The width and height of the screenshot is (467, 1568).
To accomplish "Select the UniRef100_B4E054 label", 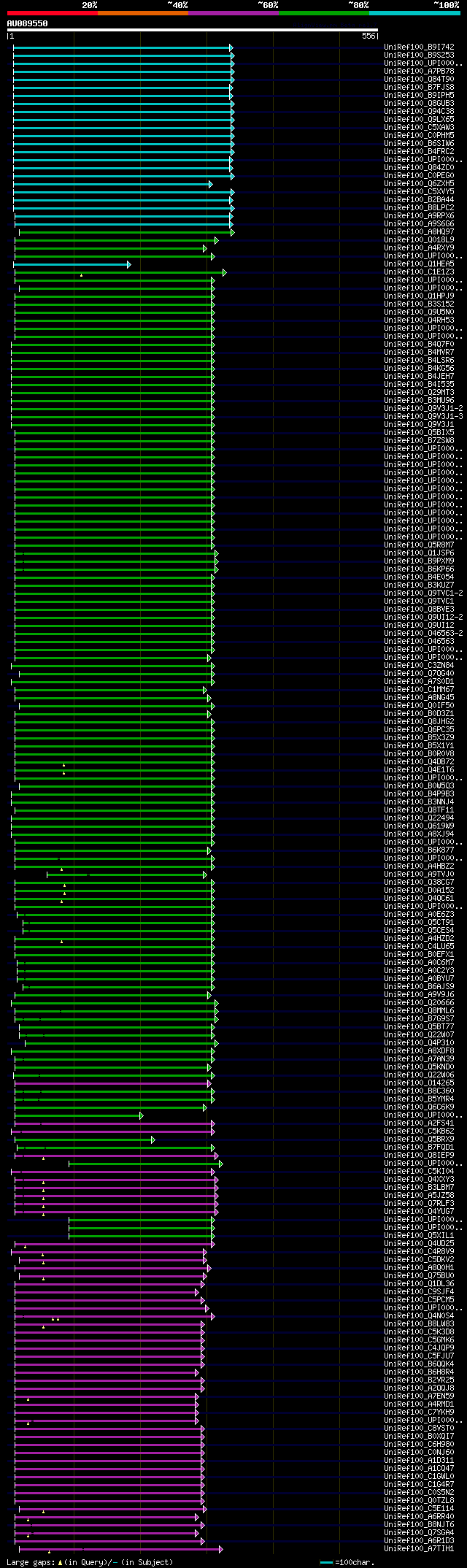I will [419, 577].
